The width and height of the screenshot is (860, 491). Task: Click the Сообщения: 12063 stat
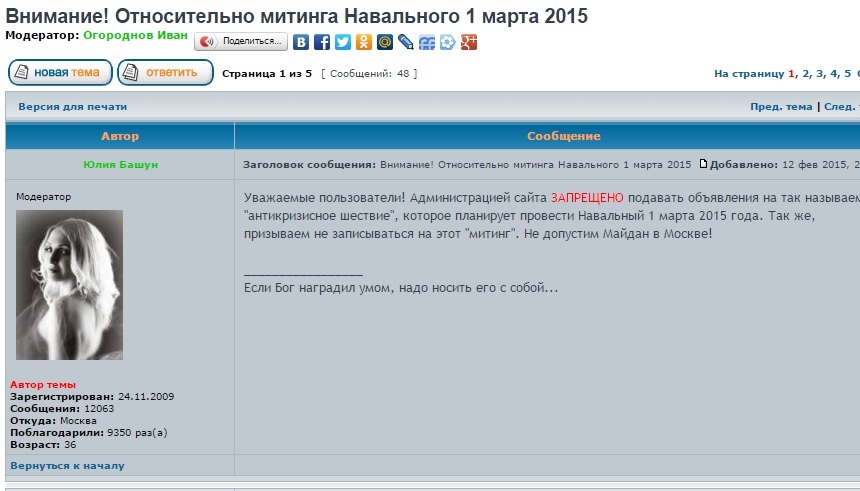tap(62, 409)
